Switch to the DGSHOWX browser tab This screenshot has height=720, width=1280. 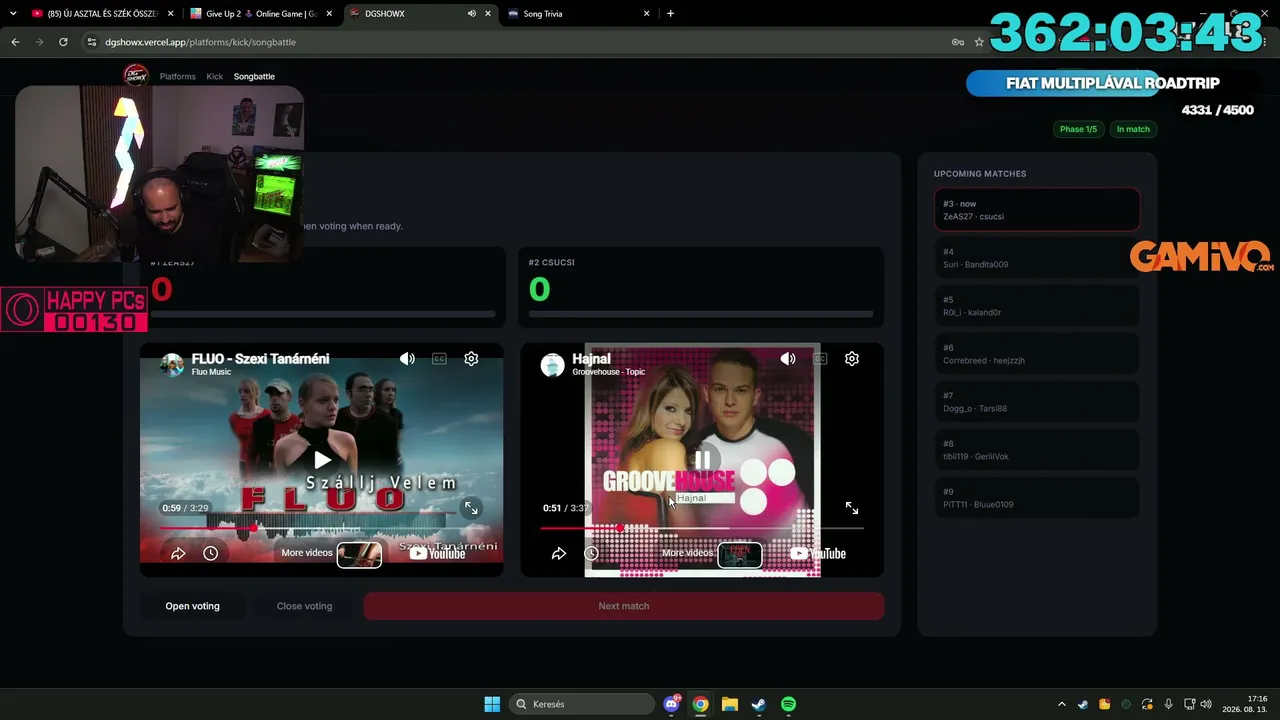click(x=418, y=14)
